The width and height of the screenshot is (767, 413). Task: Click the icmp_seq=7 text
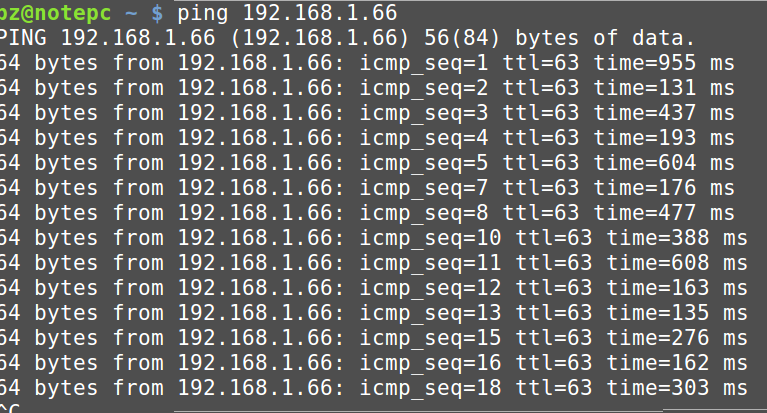click(424, 188)
